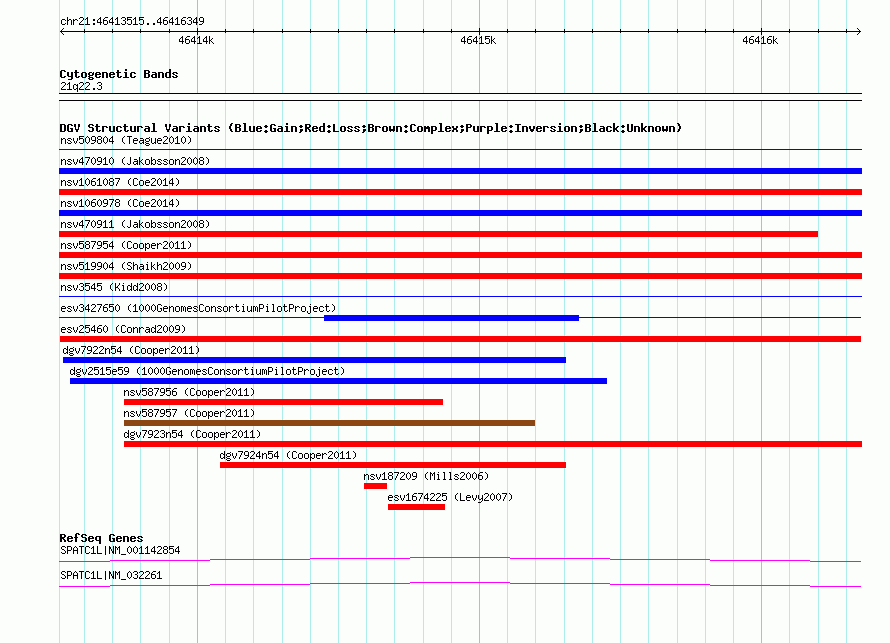Open the nsv1061087 (Coe2014) variant label
The width and height of the screenshot is (890, 643).
click(x=120, y=182)
